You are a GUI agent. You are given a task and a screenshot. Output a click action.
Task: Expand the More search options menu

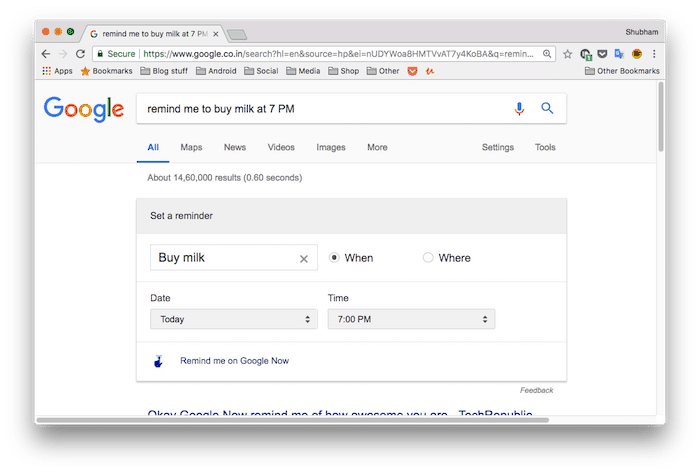[x=377, y=148]
